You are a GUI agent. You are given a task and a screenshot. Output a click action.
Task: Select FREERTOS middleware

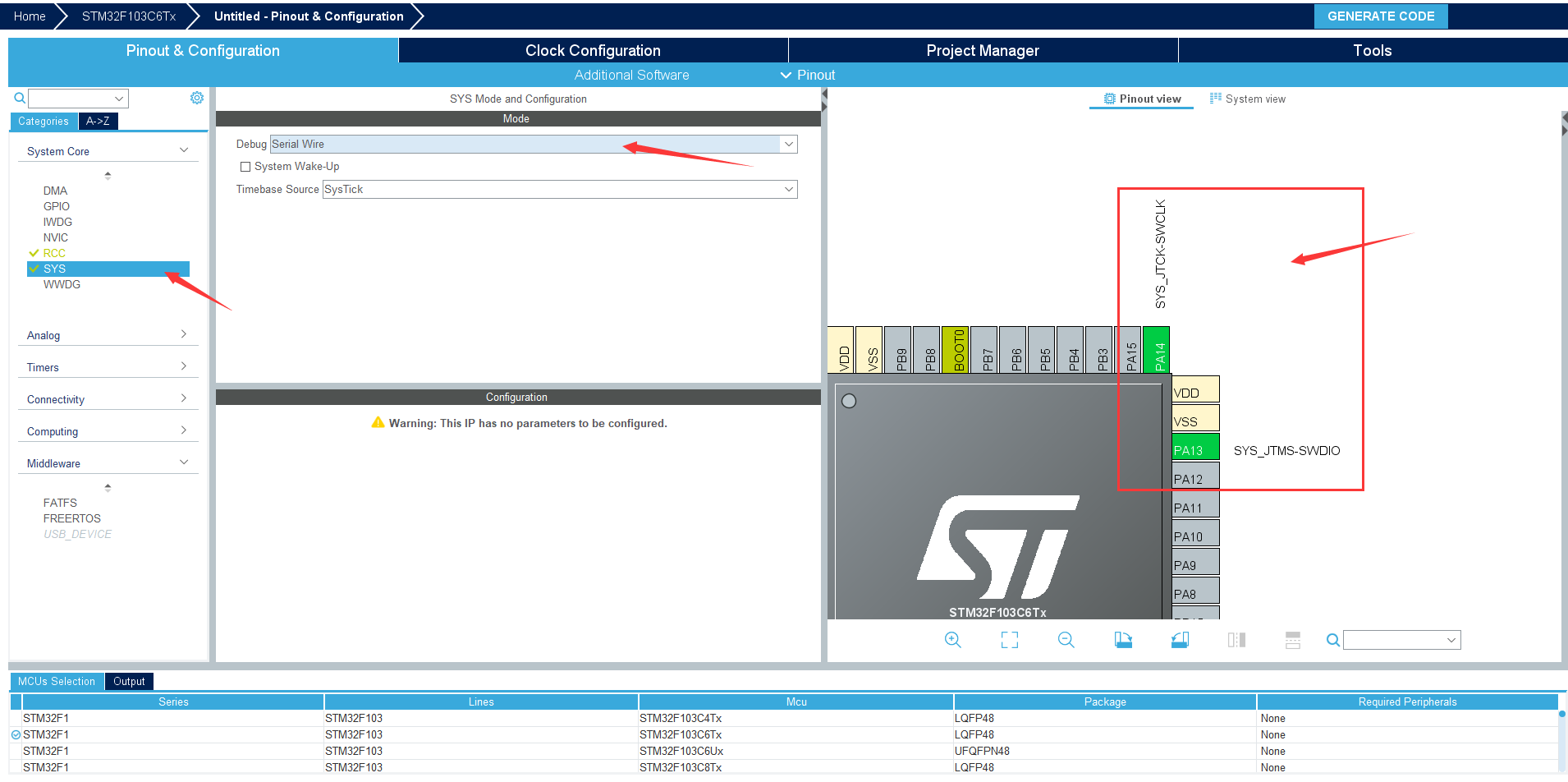(71, 518)
